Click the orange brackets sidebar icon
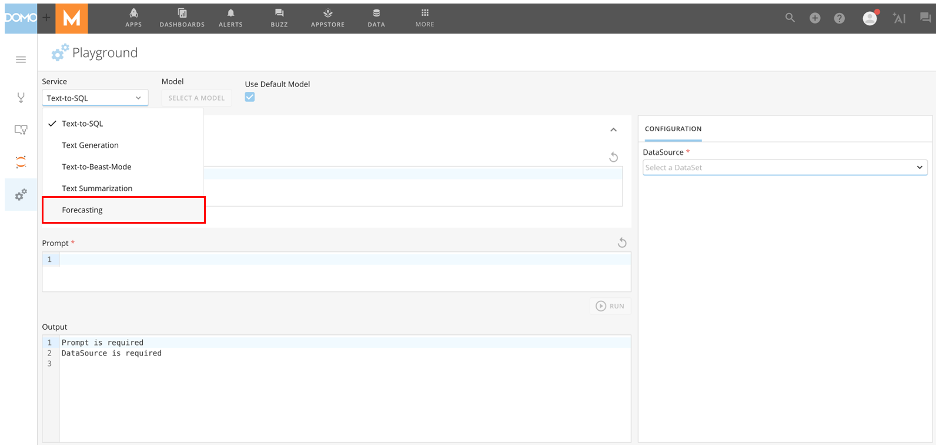936x446 pixels. point(21,161)
